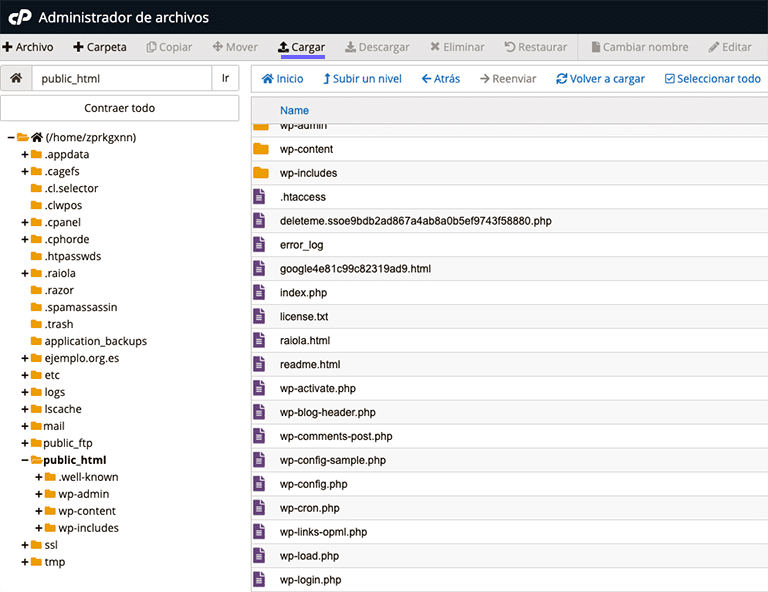768x592 pixels.
Task: Go to Inicio in navigation bar
Action: [x=283, y=79]
